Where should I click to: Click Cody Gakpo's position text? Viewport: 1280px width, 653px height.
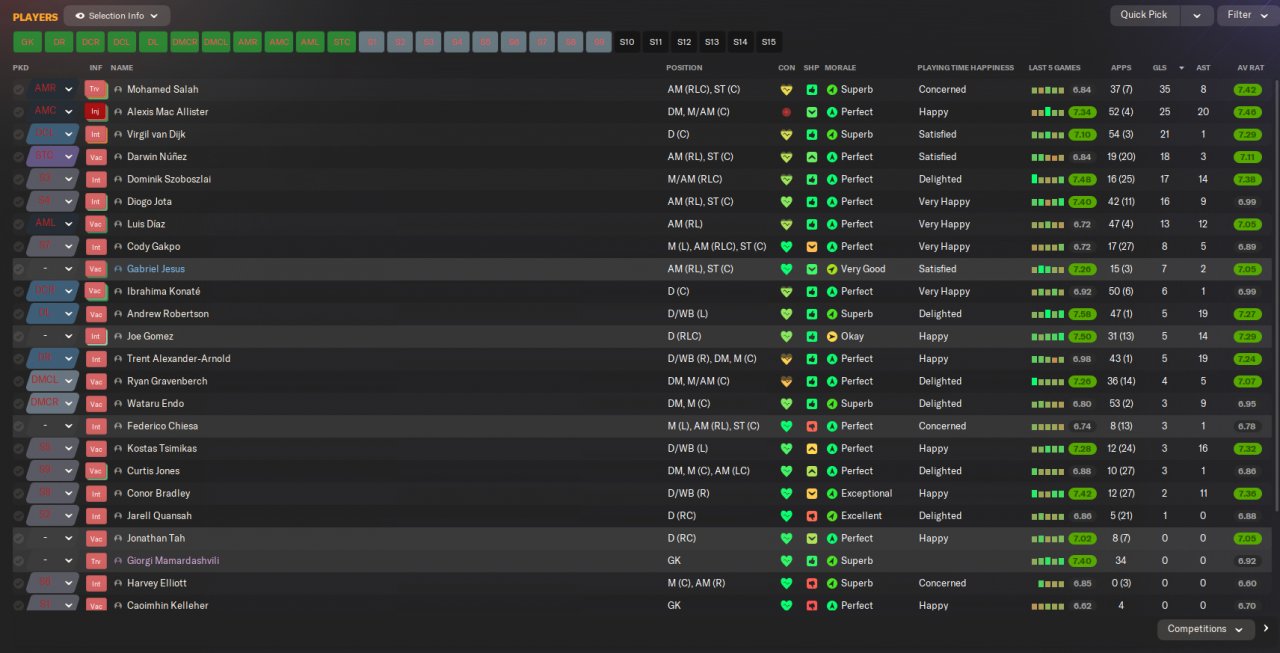(x=717, y=246)
